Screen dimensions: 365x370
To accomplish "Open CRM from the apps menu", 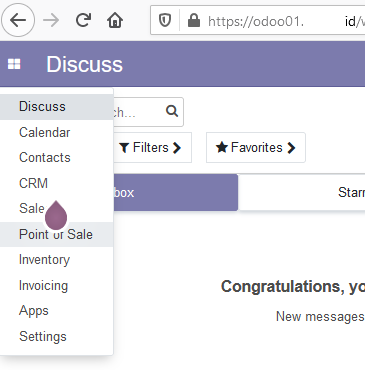I will pyautogui.click(x=57, y=183).
